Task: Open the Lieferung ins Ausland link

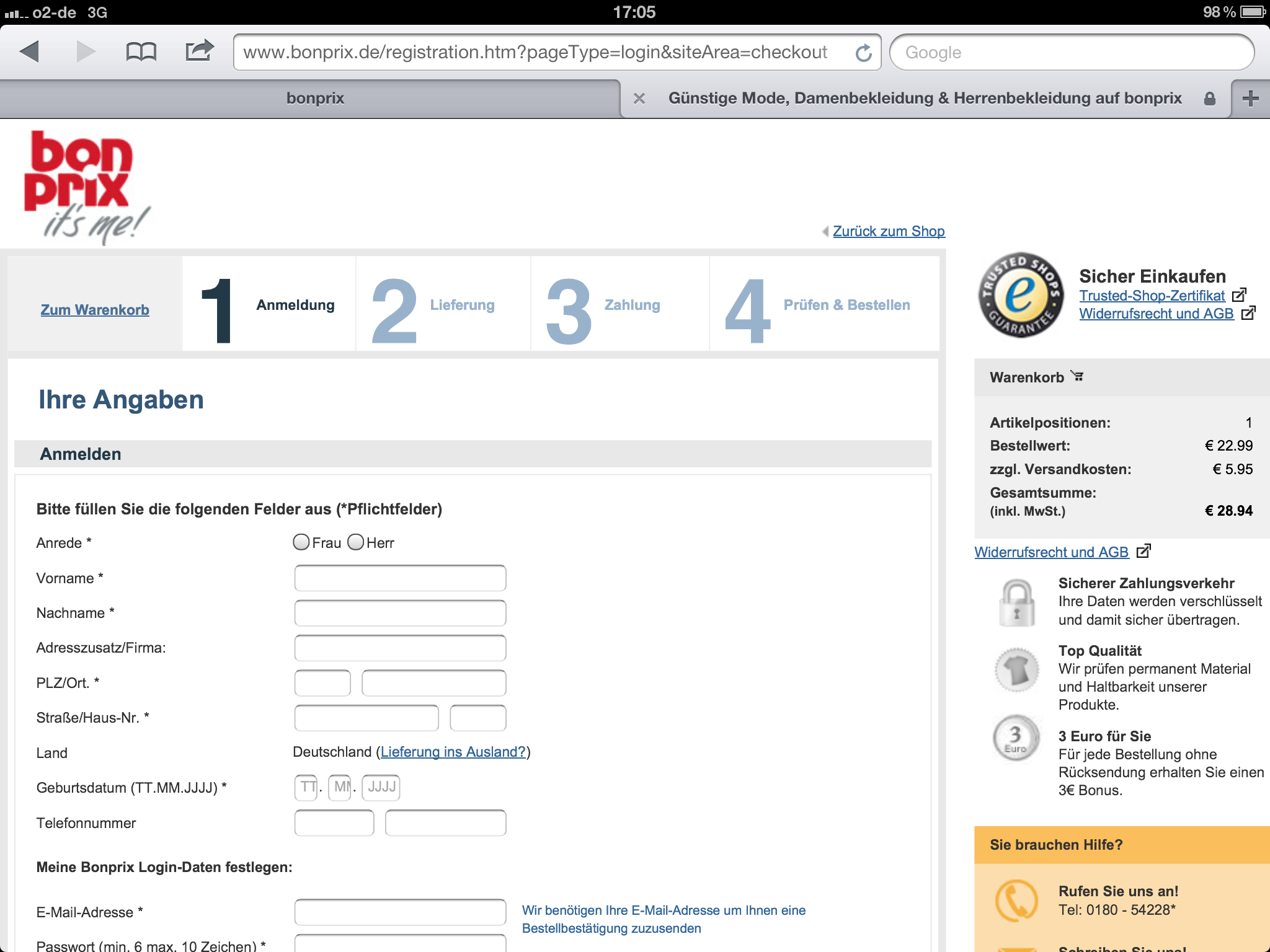Action: 453,752
